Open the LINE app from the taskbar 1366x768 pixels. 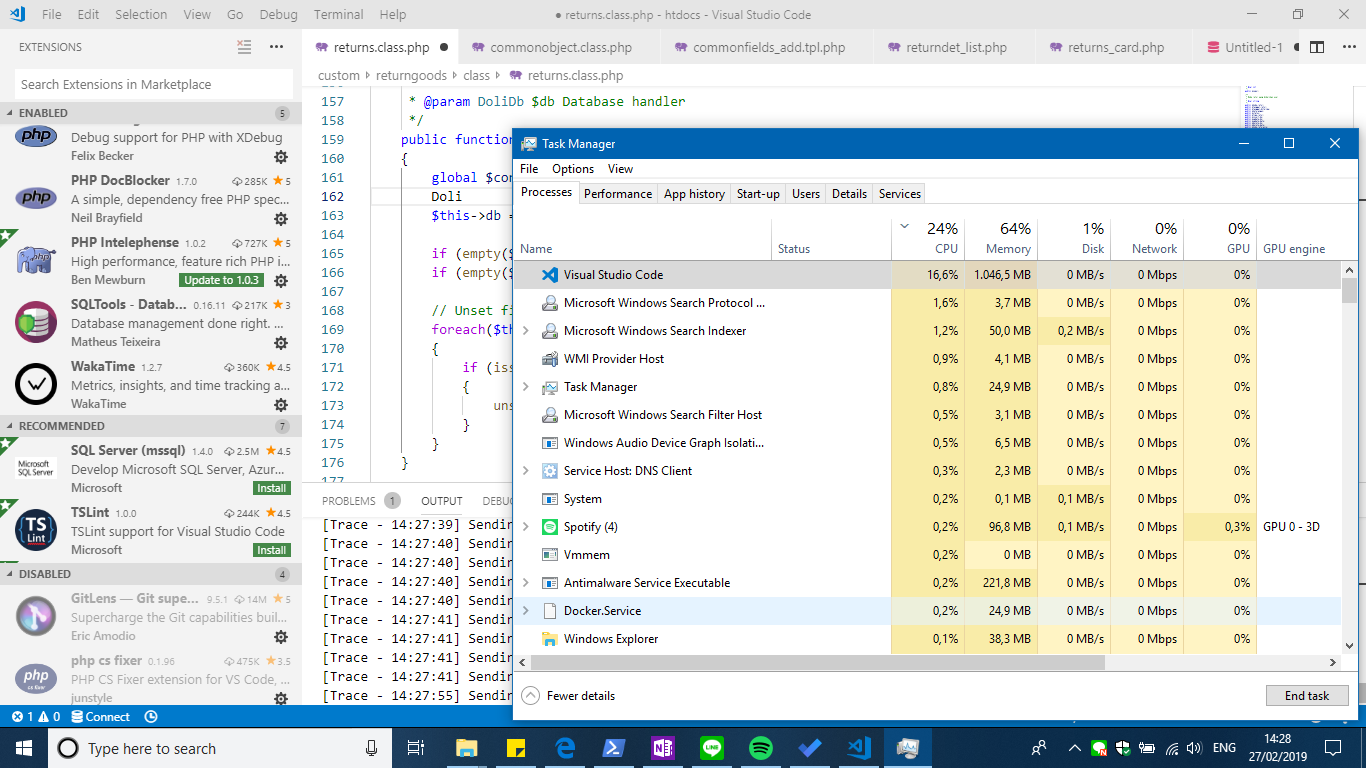pyautogui.click(x=712, y=748)
